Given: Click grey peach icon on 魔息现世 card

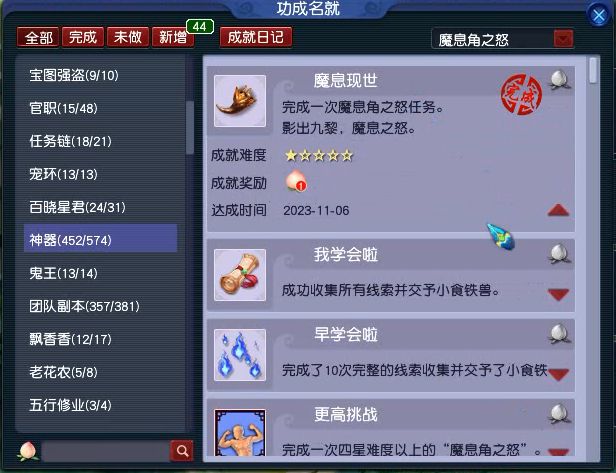Looking at the screenshot, I should (x=559, y=80).
